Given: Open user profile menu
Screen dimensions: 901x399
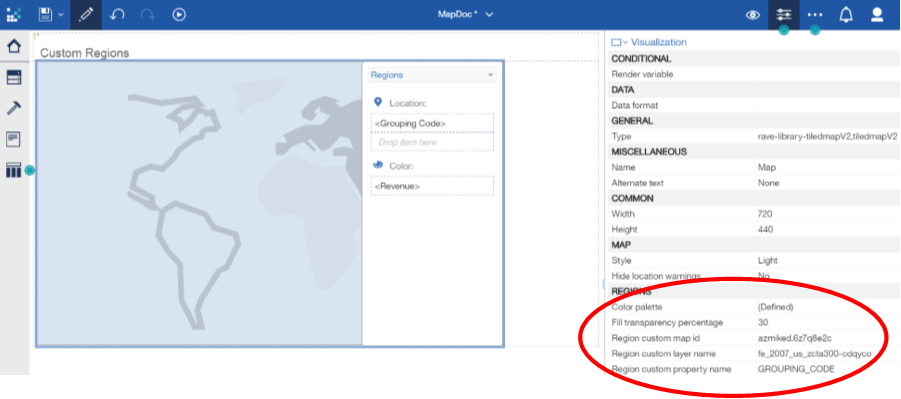Looking at the screenshot, I should 877,15.
